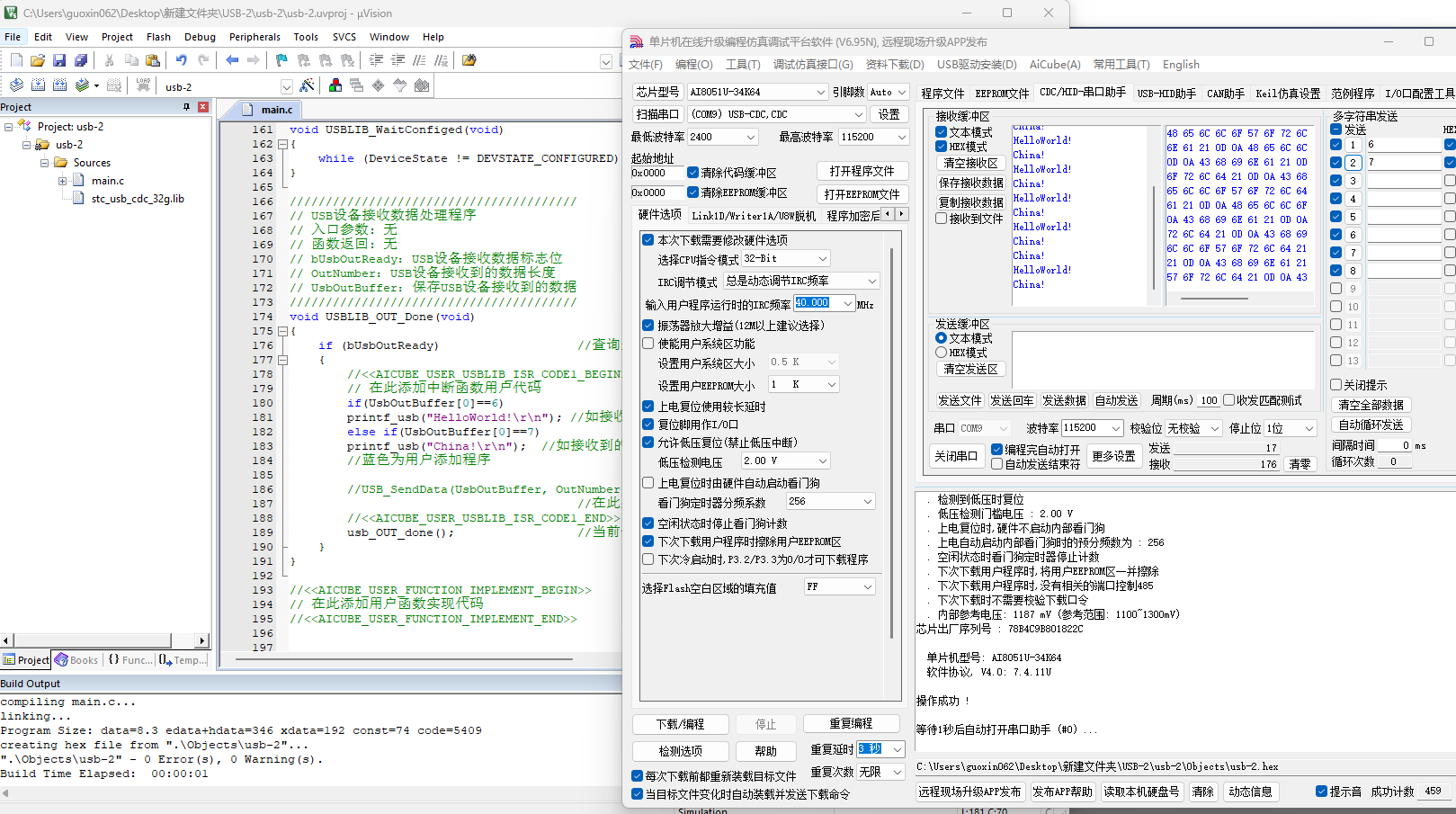The height and width of the screenshot is (814, 1456).
Task: Enable '使能用户系统区功能' checkbox
Action: click(648, 344)
